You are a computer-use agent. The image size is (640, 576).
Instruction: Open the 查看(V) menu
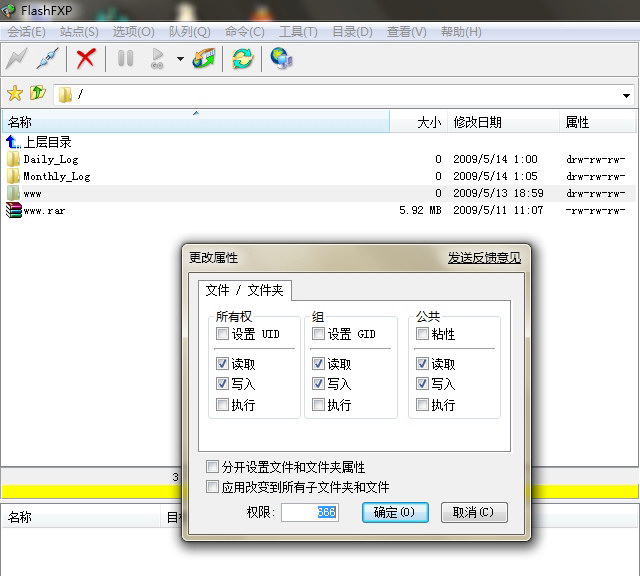coord(407,32)
